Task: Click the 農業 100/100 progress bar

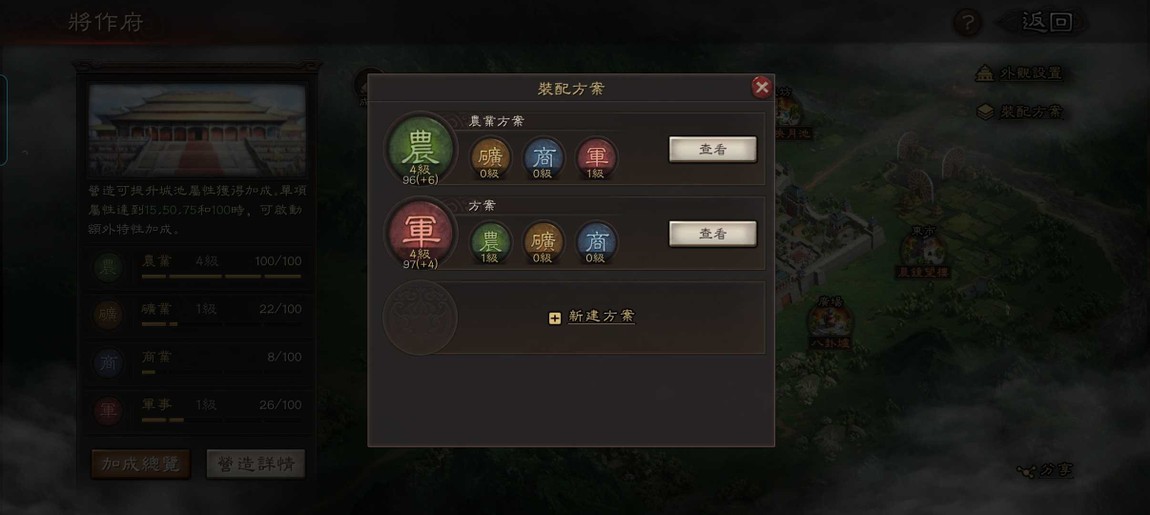Action: [x=221, y=277]
